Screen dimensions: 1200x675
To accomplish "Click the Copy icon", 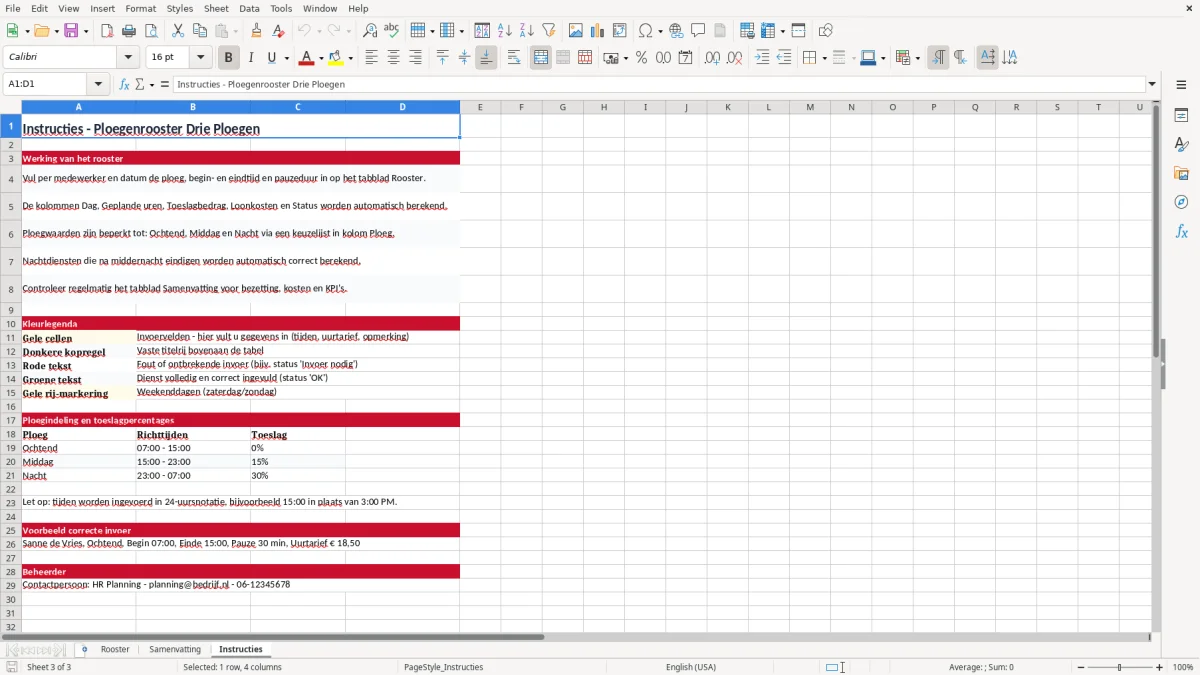I will point(200,31).
